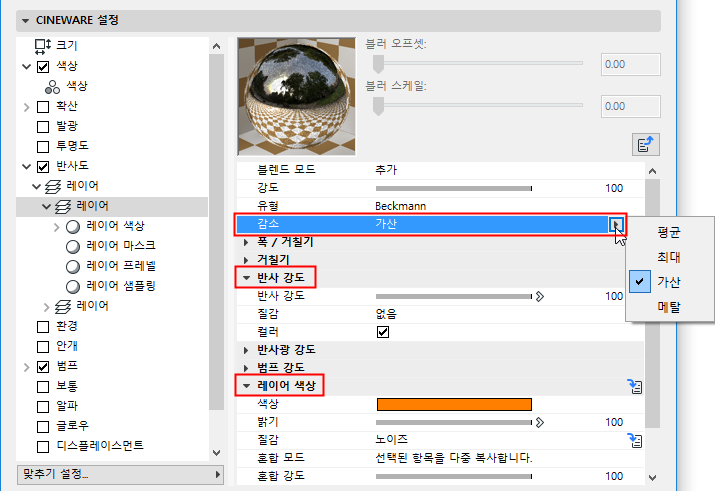
Task: Click the 블러 오프셋 0.00 input field
Action: 631,65
